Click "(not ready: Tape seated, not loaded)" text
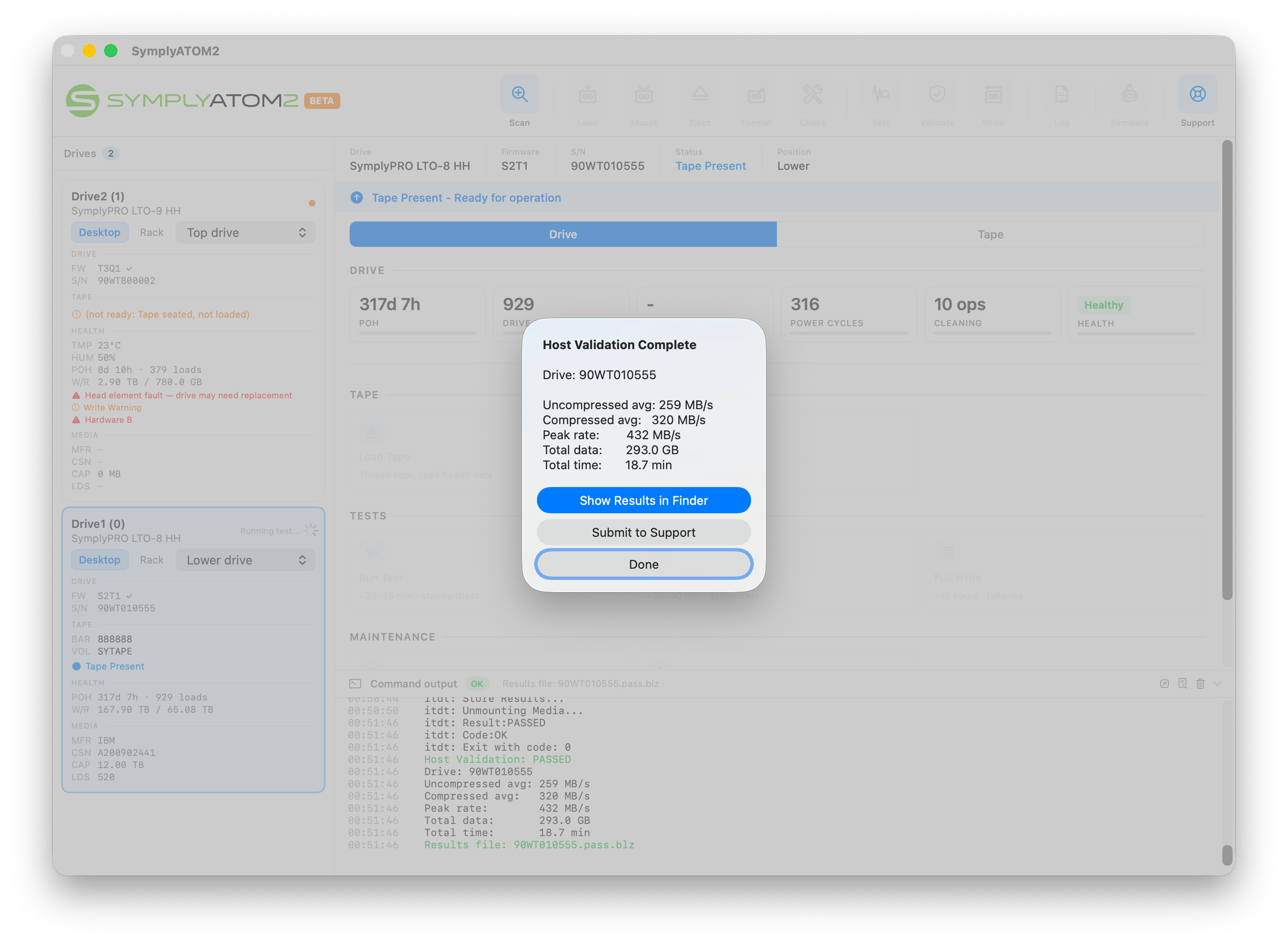 (168, 314)
